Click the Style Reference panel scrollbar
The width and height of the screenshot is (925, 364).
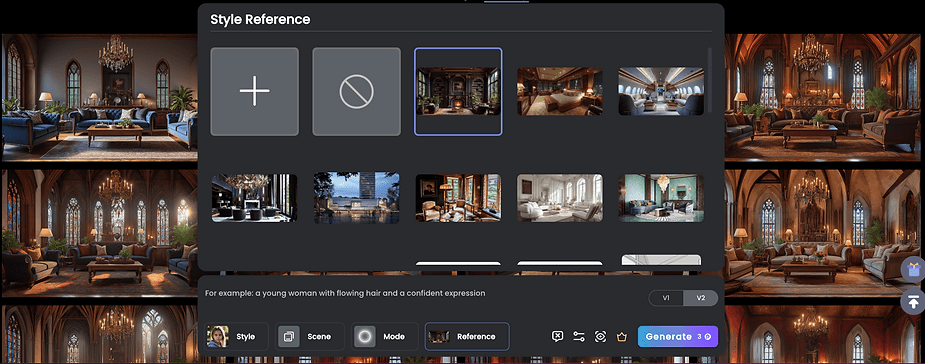click(x=710, y=80)
